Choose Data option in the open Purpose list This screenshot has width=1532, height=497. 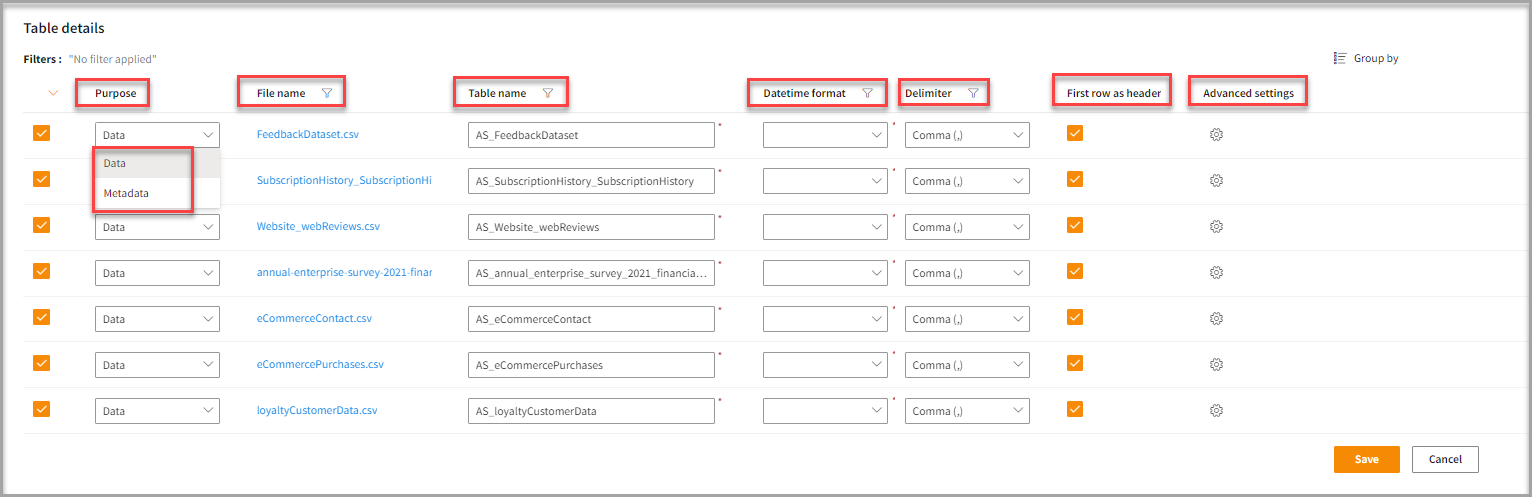coord(114,163)
